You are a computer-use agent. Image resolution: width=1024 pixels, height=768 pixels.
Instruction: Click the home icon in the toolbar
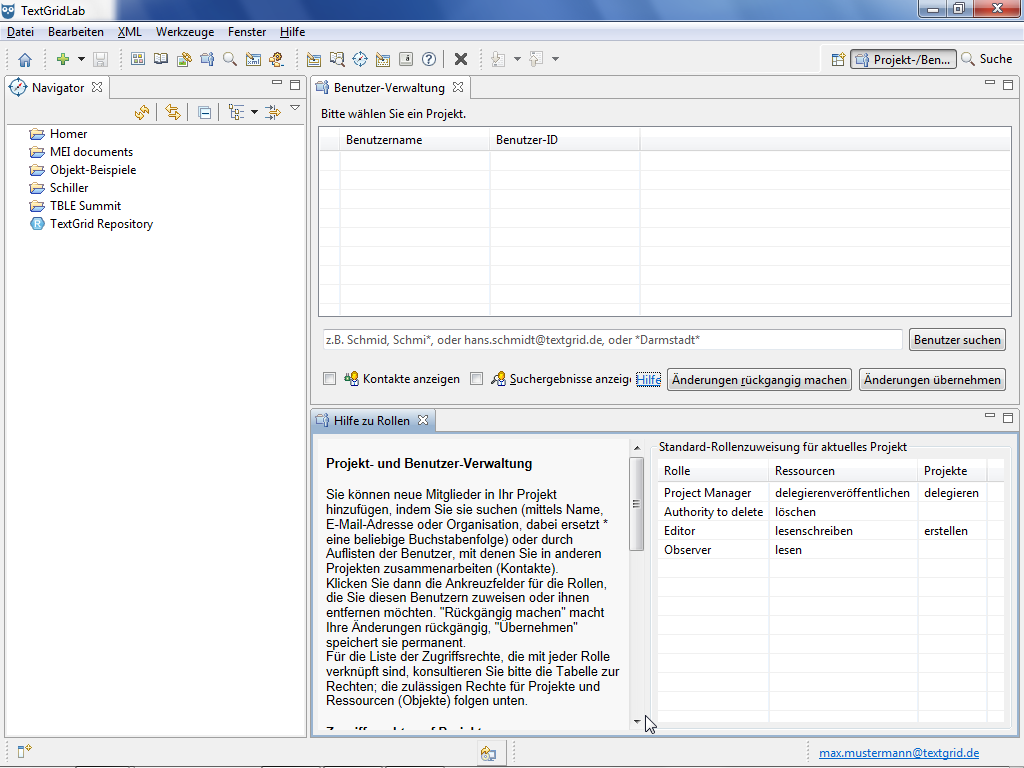point(25,60)
